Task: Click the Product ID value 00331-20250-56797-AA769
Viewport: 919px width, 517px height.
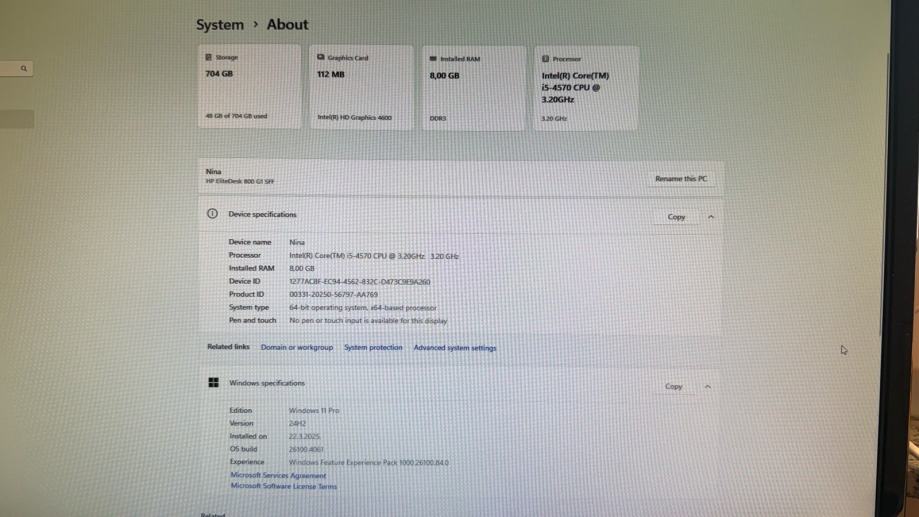Action: point(333,295)
